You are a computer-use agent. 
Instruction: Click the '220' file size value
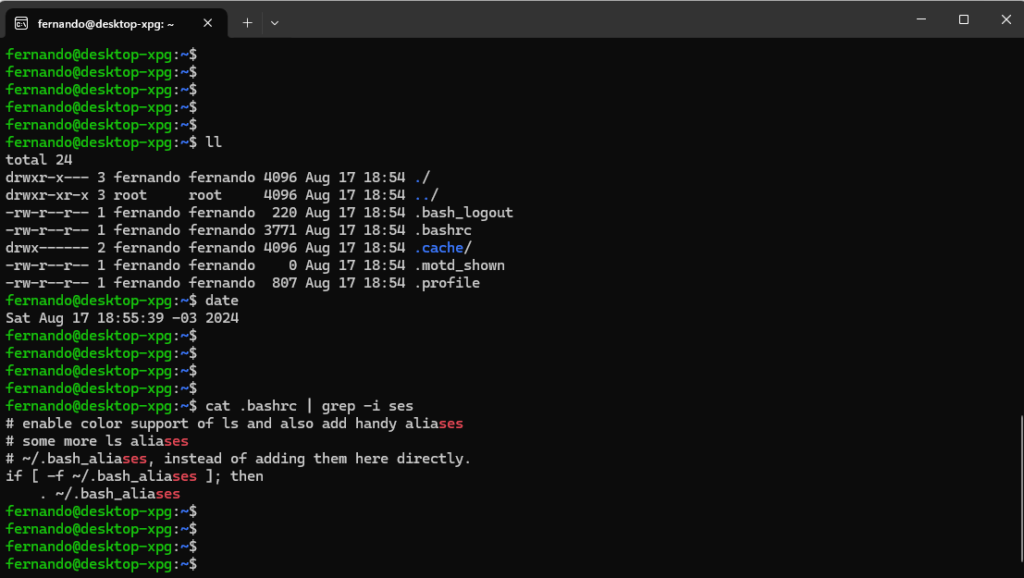tap(284, 213)
